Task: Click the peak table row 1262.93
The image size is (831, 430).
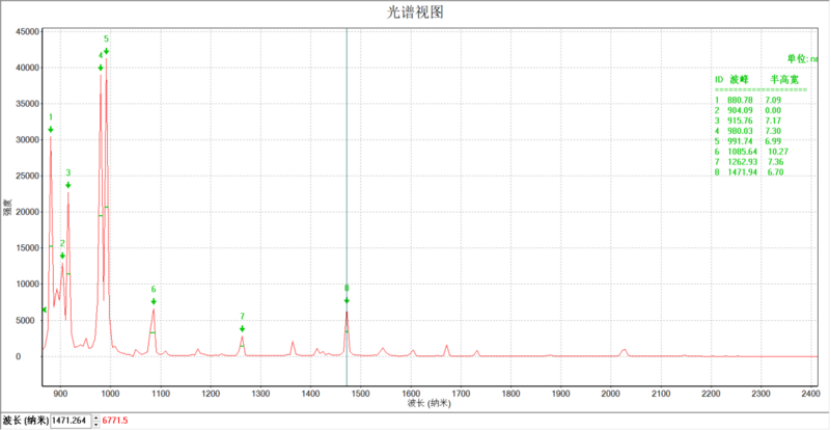Action: pyautogui.click(x=749, y=162)
